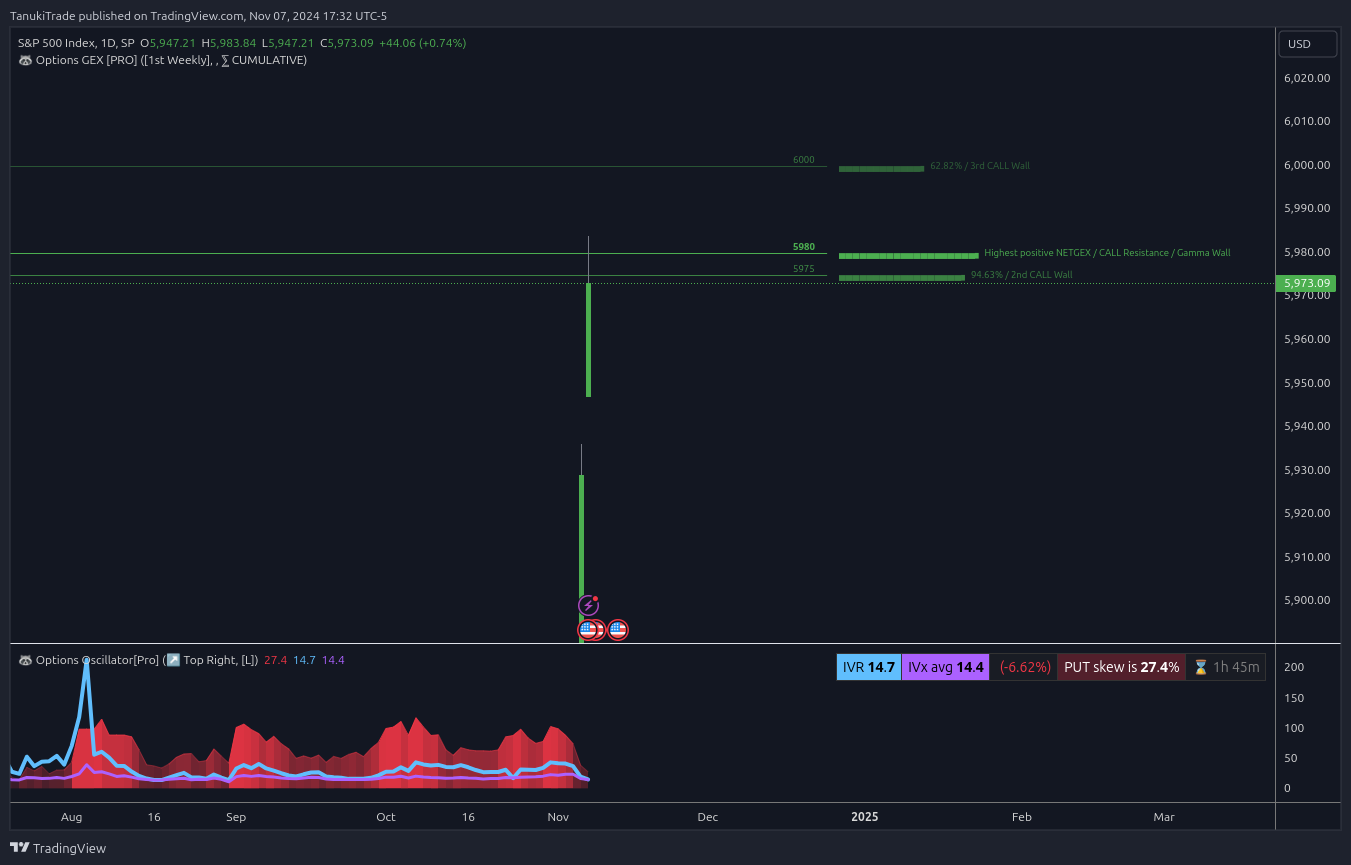Click the Sep time axis label

click(236, 817)
